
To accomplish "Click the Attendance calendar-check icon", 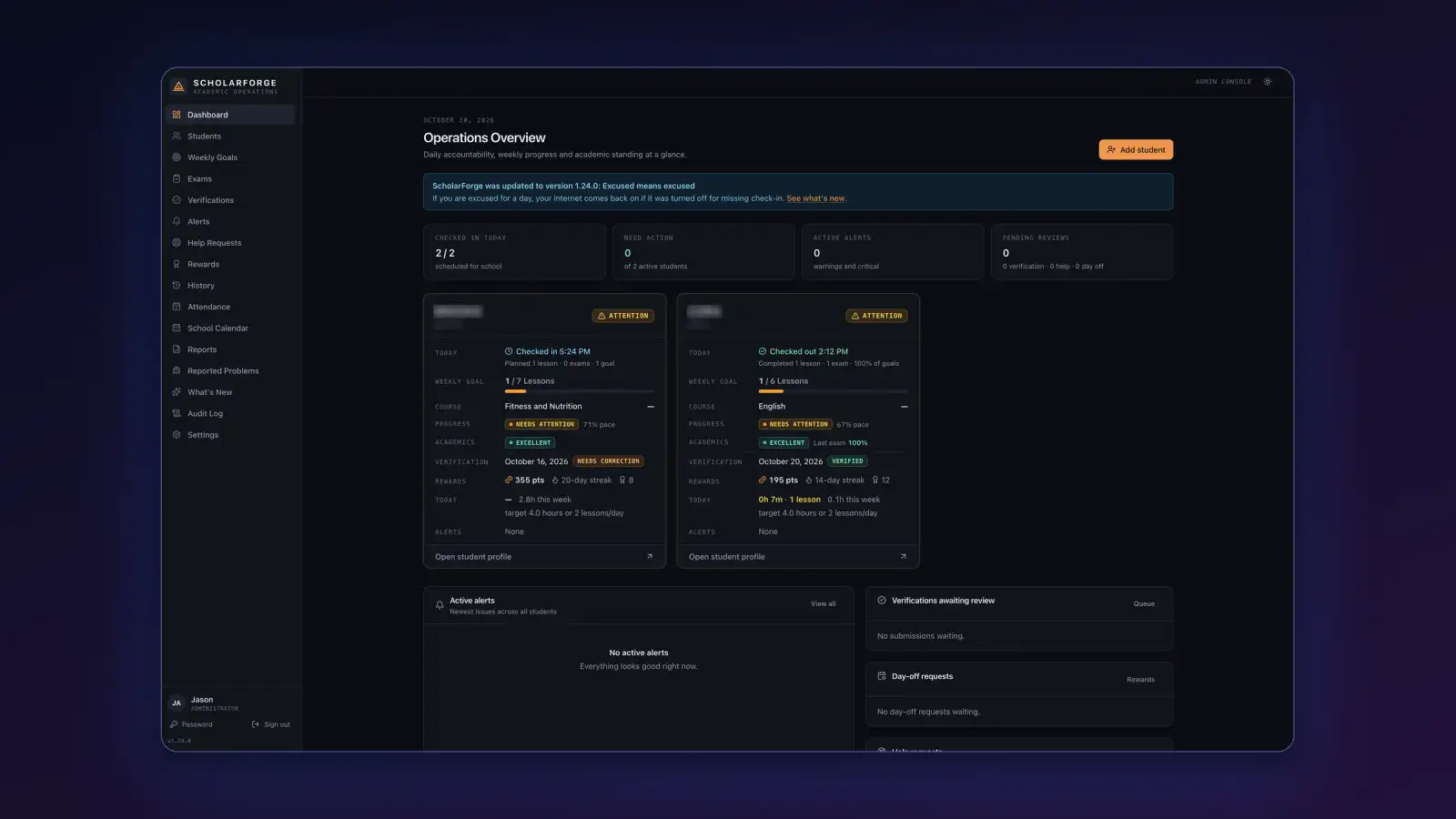I will click(x=177, y=307).
